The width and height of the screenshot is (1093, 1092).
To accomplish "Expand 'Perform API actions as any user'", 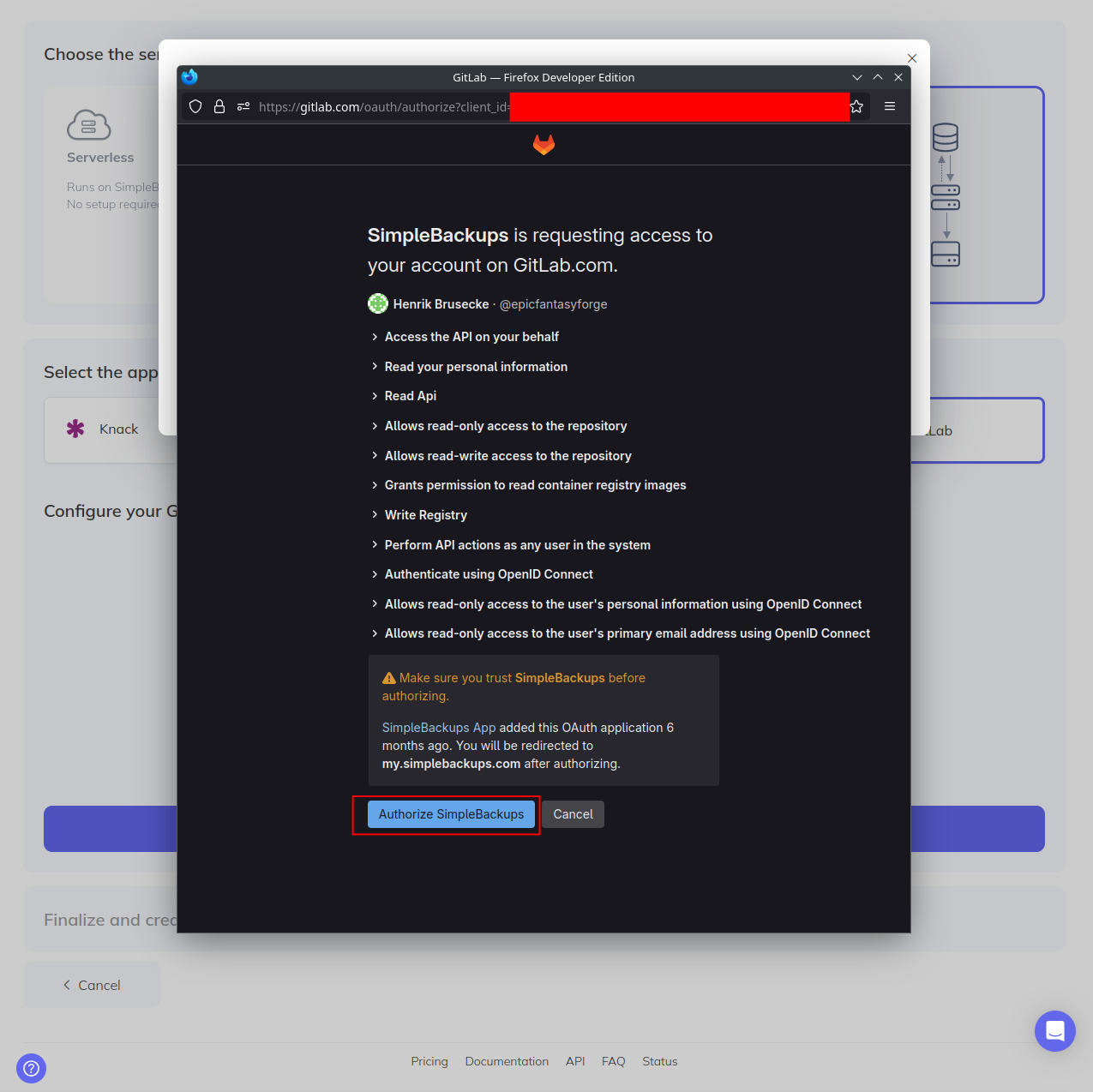I will [510, 545].
